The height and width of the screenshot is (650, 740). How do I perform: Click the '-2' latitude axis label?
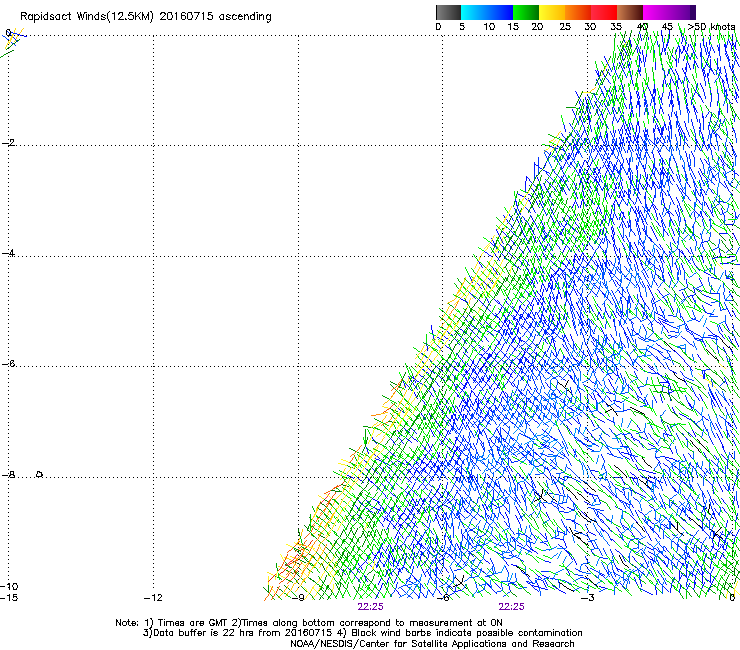point(8,143)
